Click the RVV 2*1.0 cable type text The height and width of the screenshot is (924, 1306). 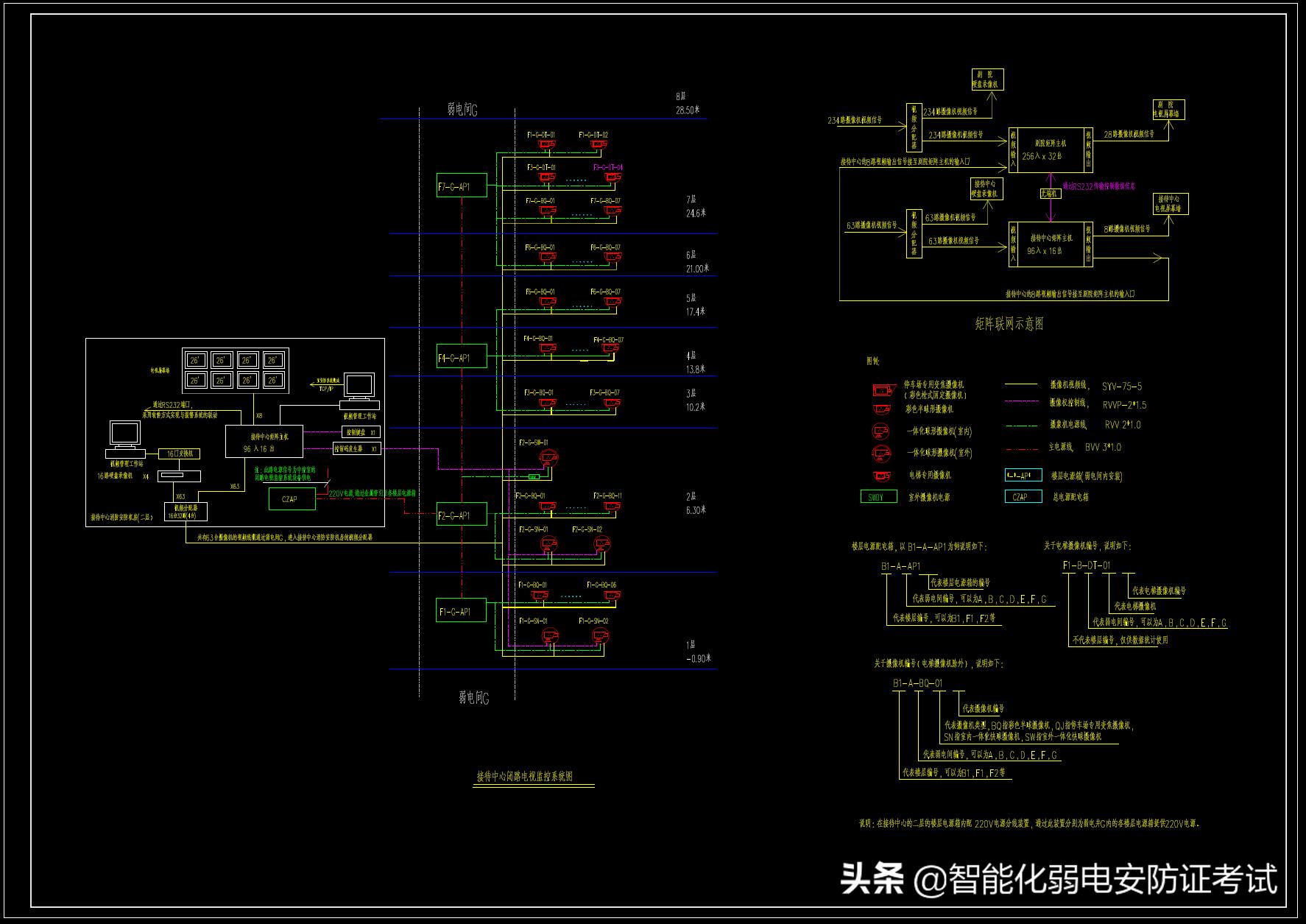(x=1123, y=425)
